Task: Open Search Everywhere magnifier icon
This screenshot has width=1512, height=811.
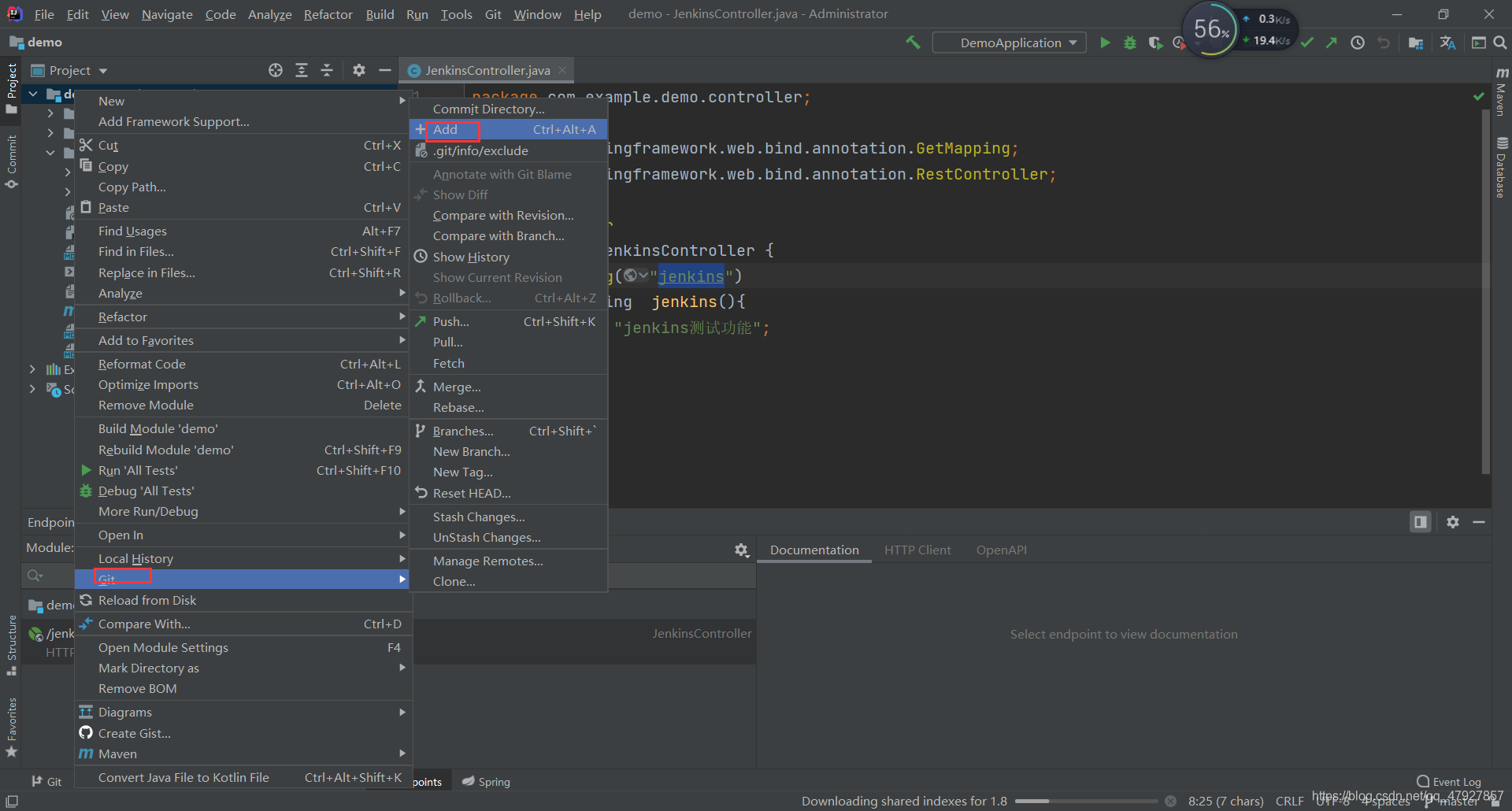Action: click(1500, 43)
